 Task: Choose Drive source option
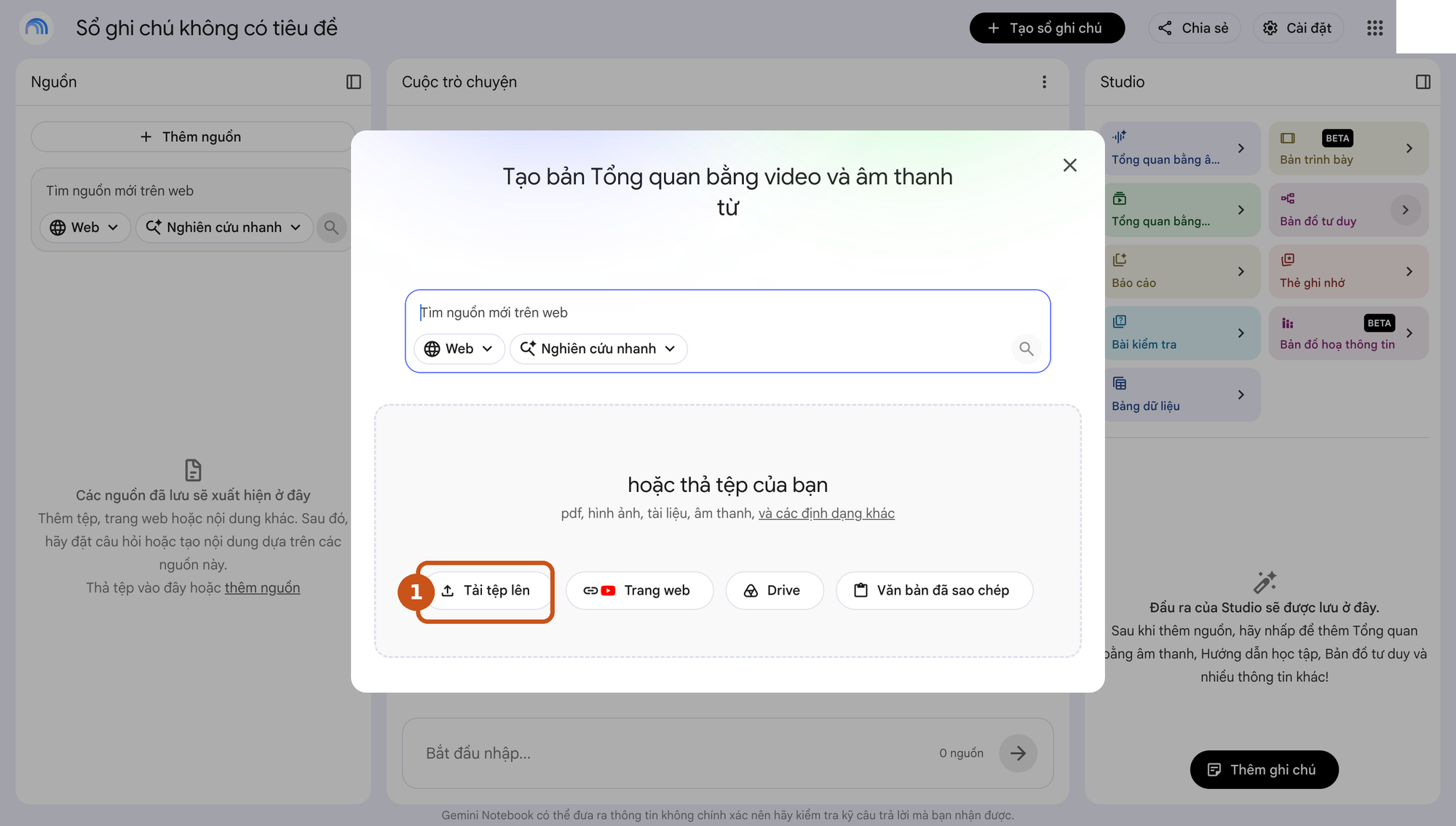click(x=775, y=590)
